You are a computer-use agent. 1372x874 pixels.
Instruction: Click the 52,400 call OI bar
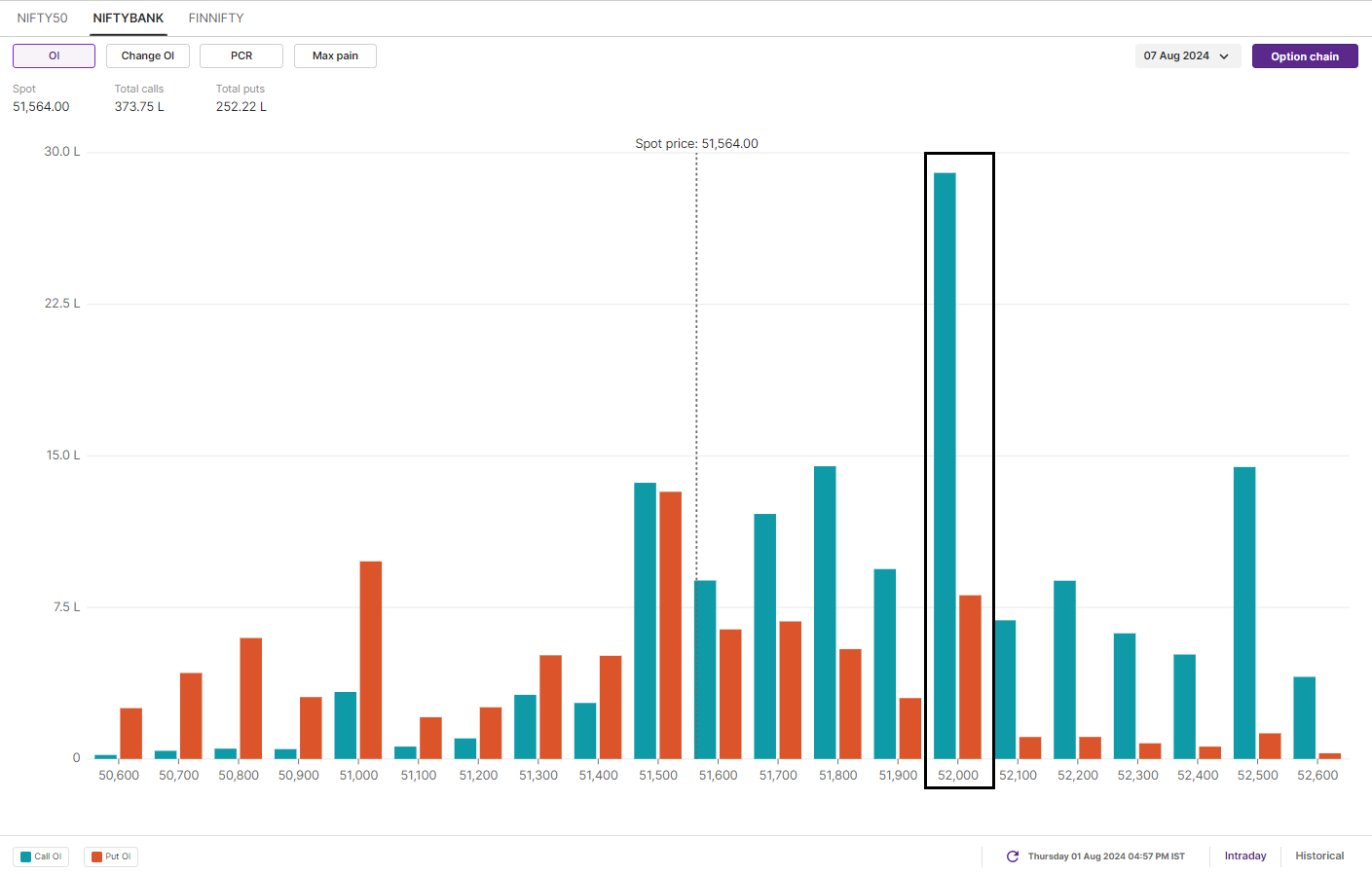coord(1184,707)
